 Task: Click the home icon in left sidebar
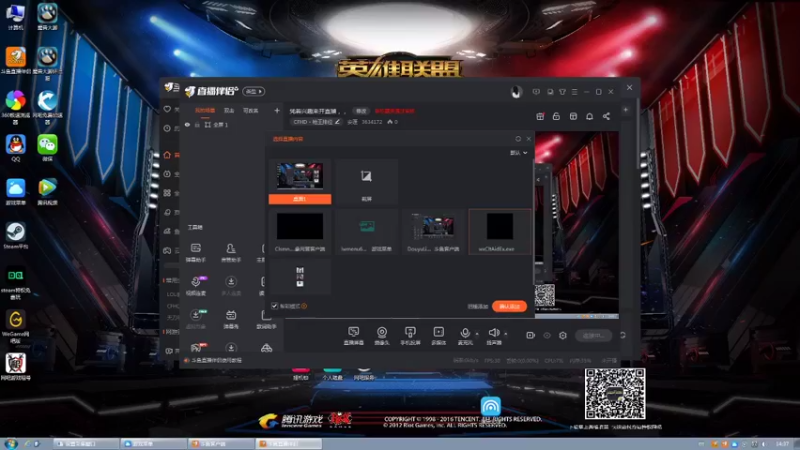point(167,155)
